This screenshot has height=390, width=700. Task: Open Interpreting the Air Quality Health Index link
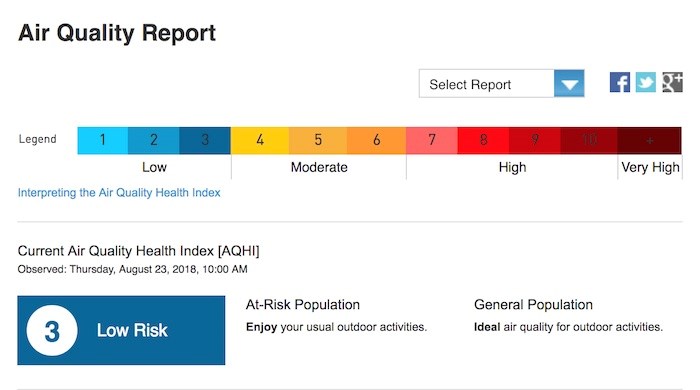119,192
